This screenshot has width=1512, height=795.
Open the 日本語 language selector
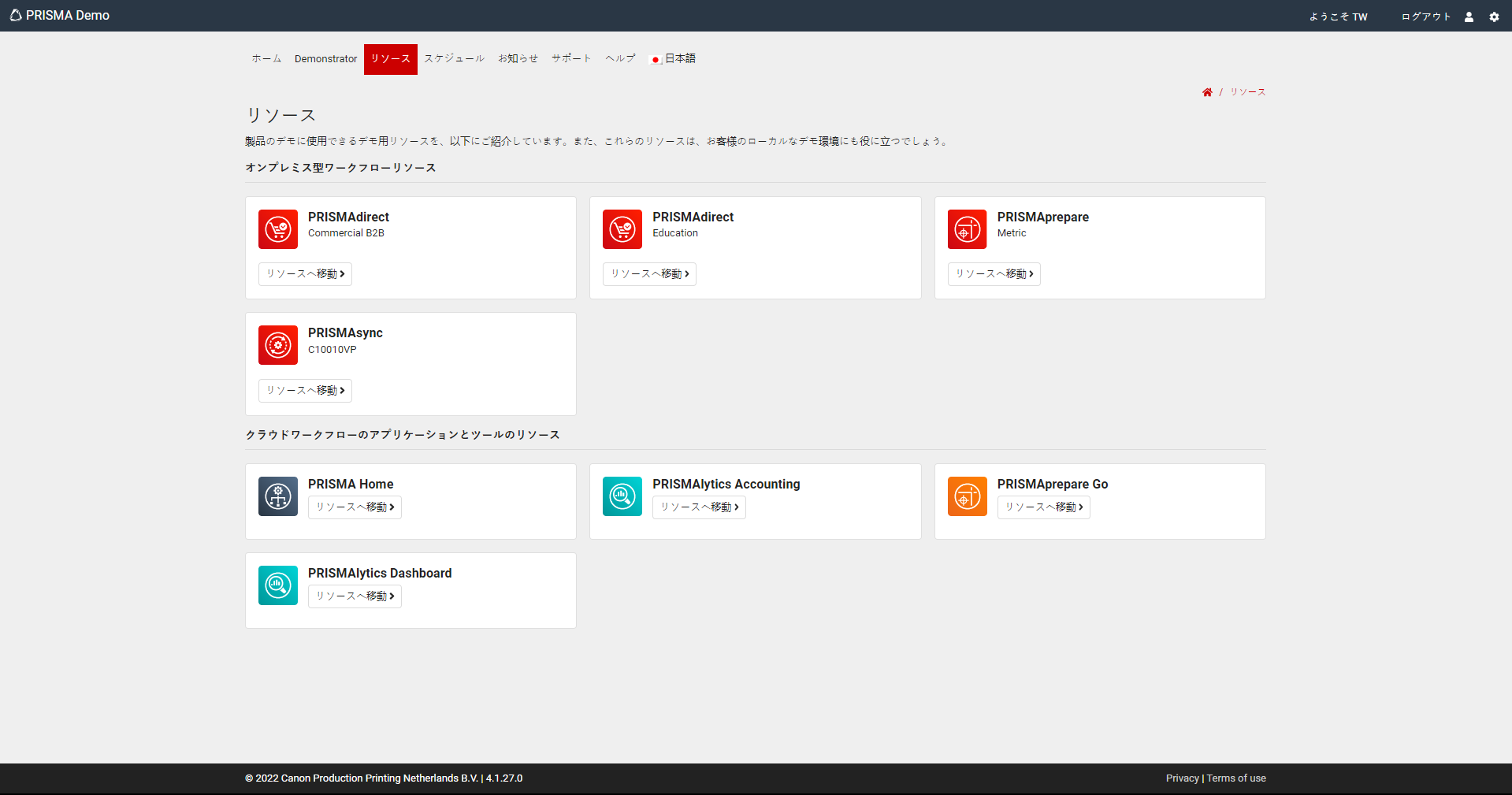tap(673, 59)
